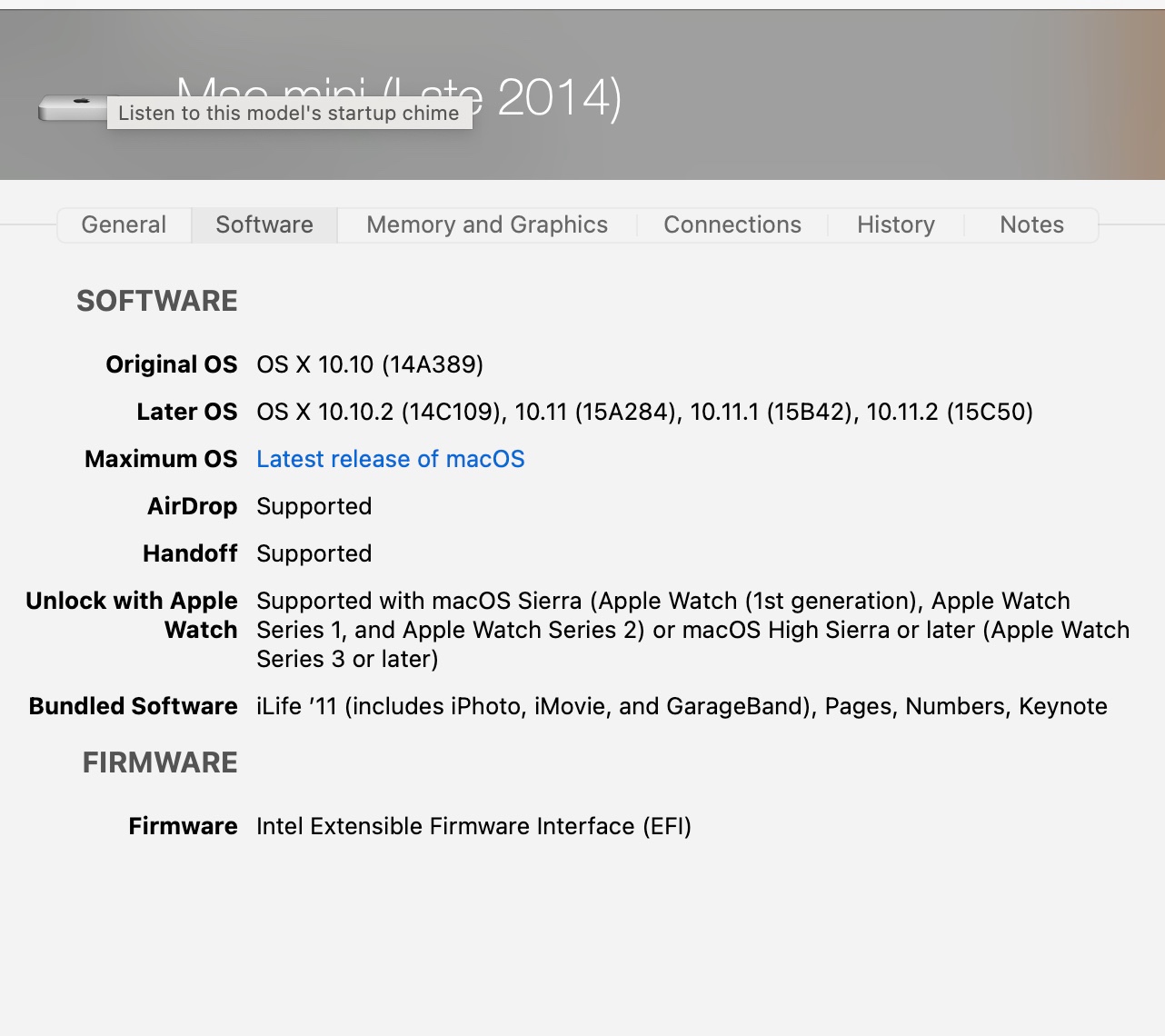Click the Bundled Software iLife '11 text

tap(682, 706)
